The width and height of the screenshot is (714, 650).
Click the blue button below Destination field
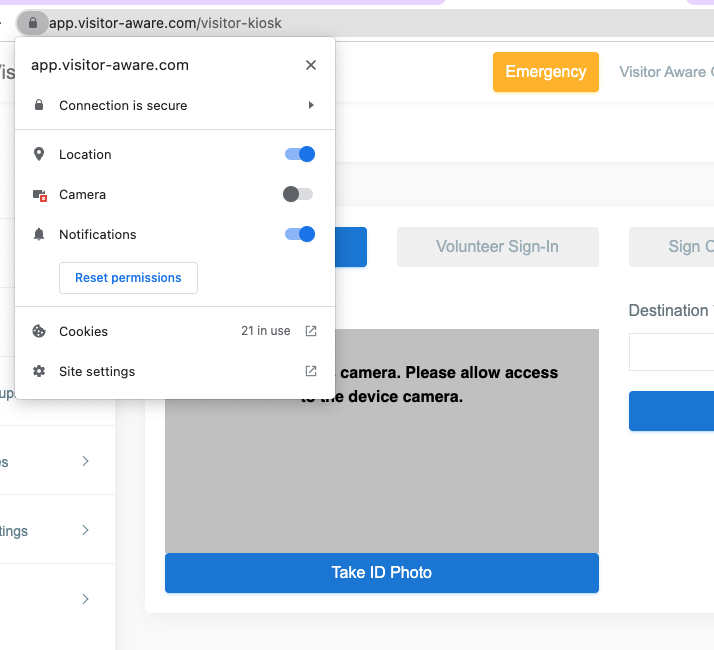[x=672, y=411]
